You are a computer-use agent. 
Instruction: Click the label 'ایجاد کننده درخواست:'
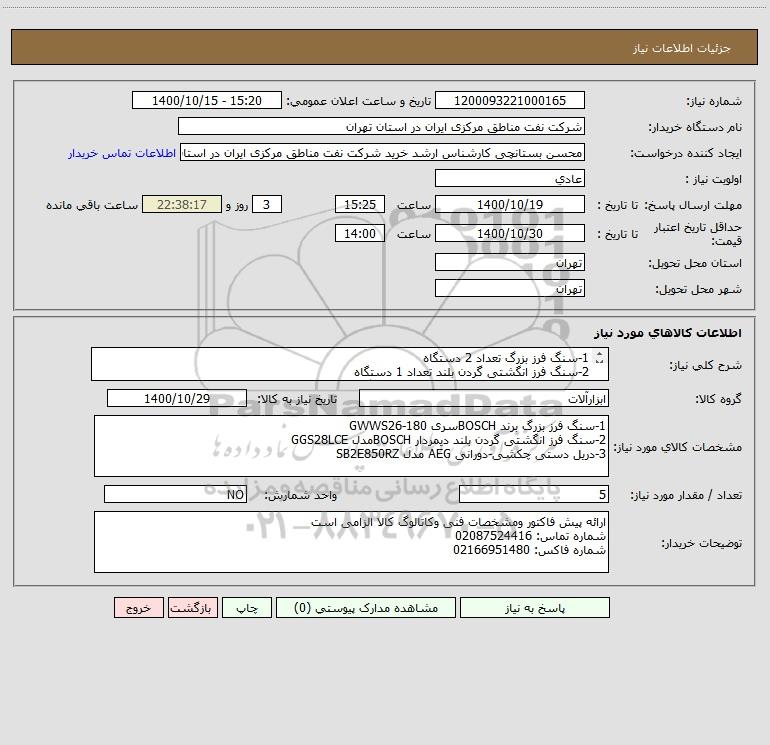click(686, 153)
